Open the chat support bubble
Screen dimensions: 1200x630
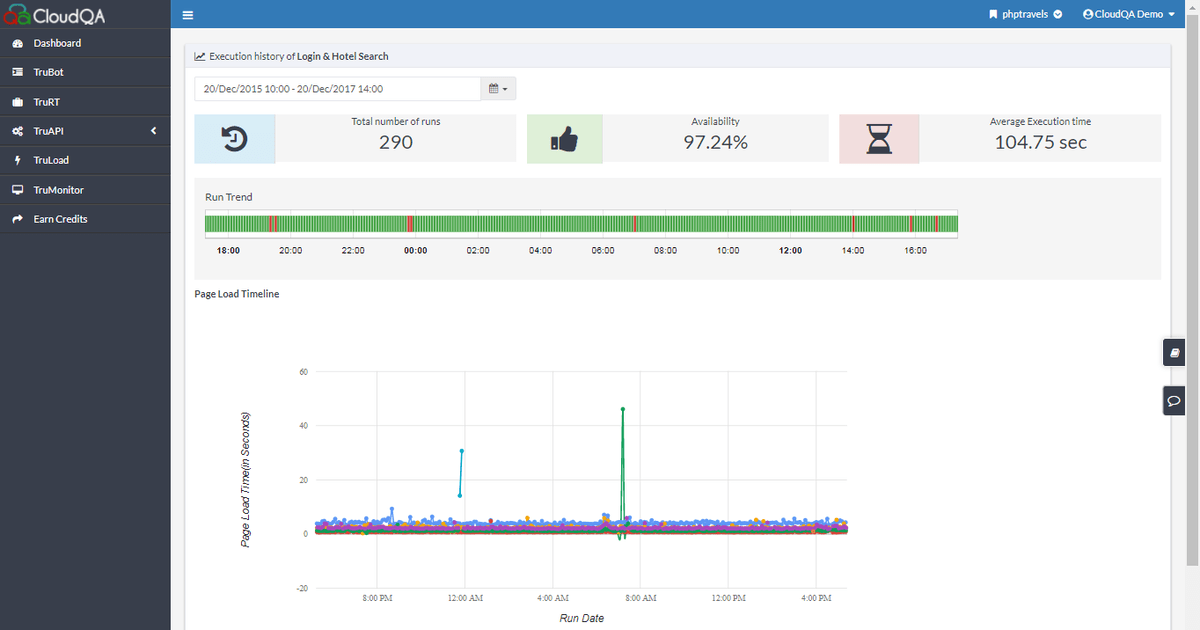[1173, 400]
